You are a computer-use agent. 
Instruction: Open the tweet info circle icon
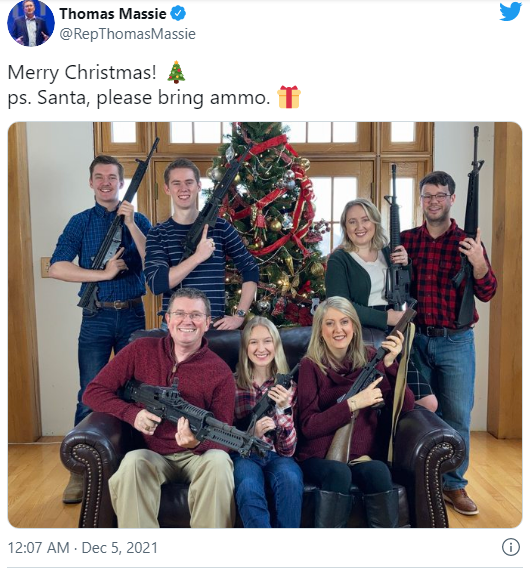tap(511, 547)
